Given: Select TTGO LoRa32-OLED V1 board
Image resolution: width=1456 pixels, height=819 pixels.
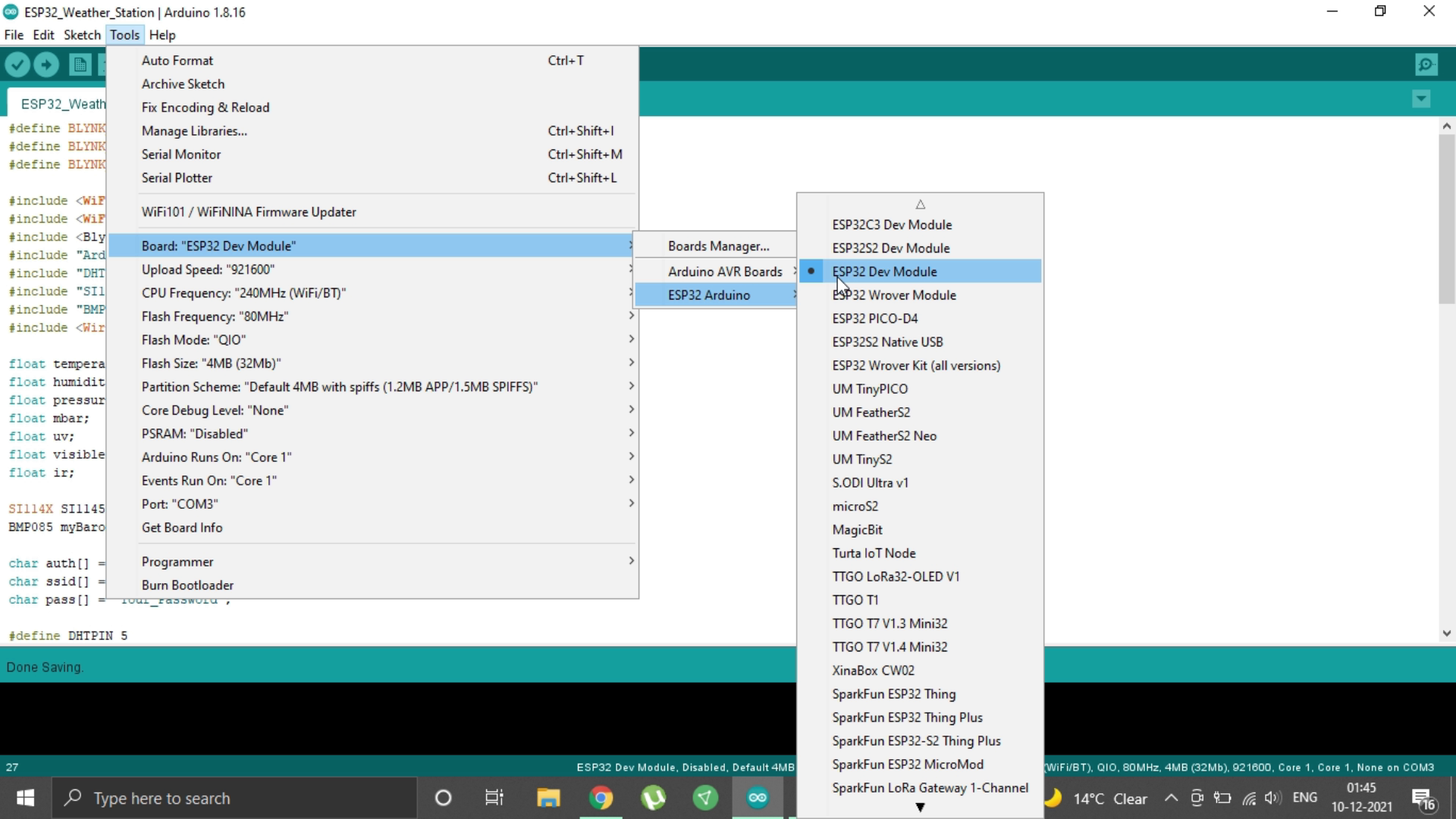Looking at the screenshot, I should (921, 577).
